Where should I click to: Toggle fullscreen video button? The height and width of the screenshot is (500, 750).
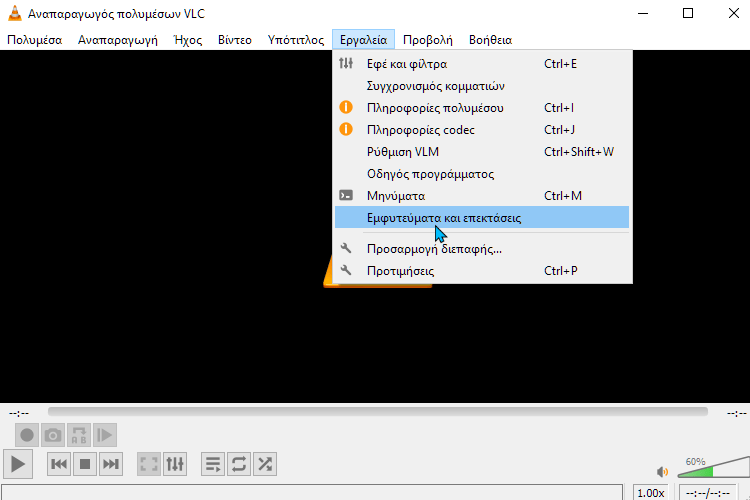pos(149,464)
